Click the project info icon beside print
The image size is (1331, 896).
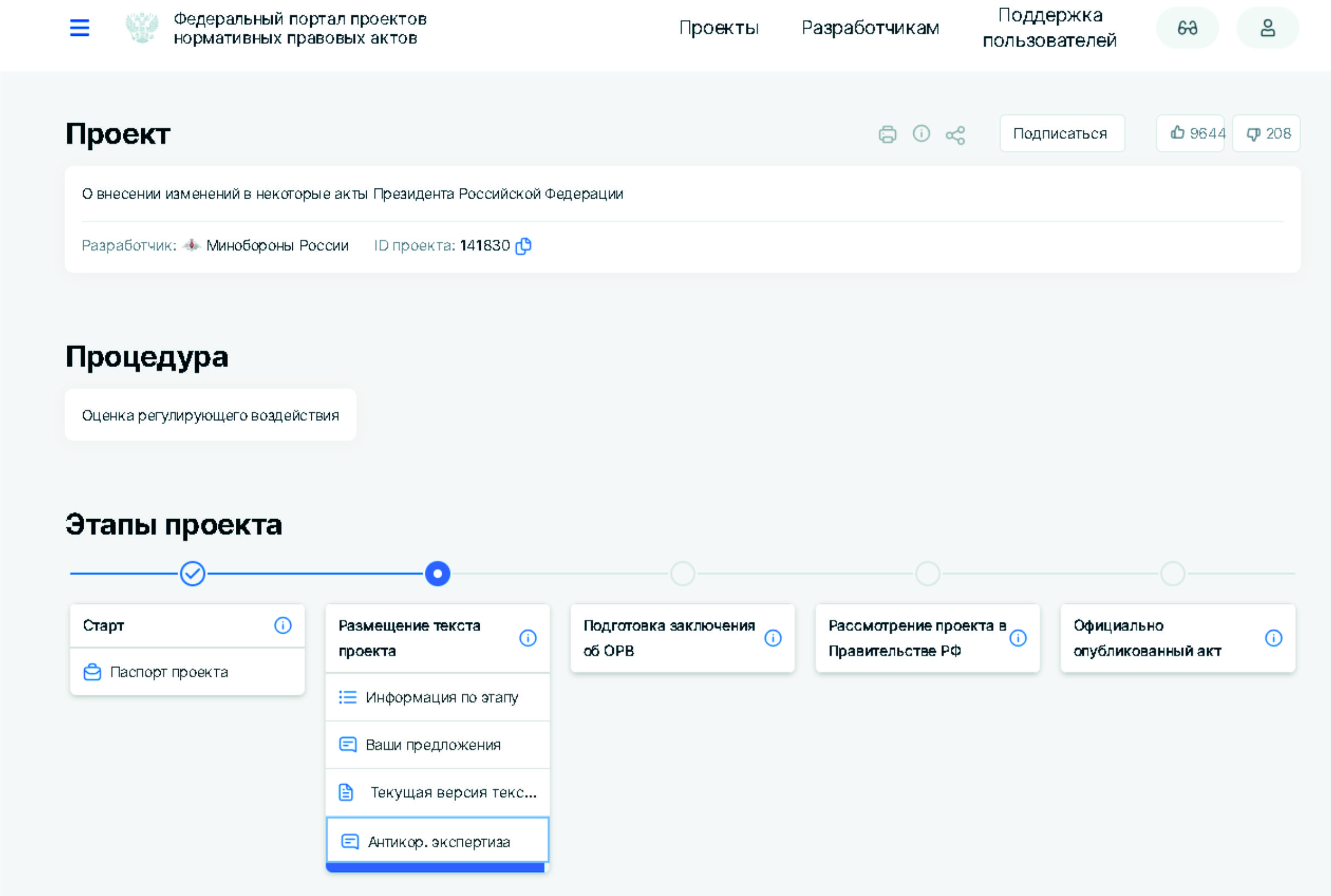[921, 134]
